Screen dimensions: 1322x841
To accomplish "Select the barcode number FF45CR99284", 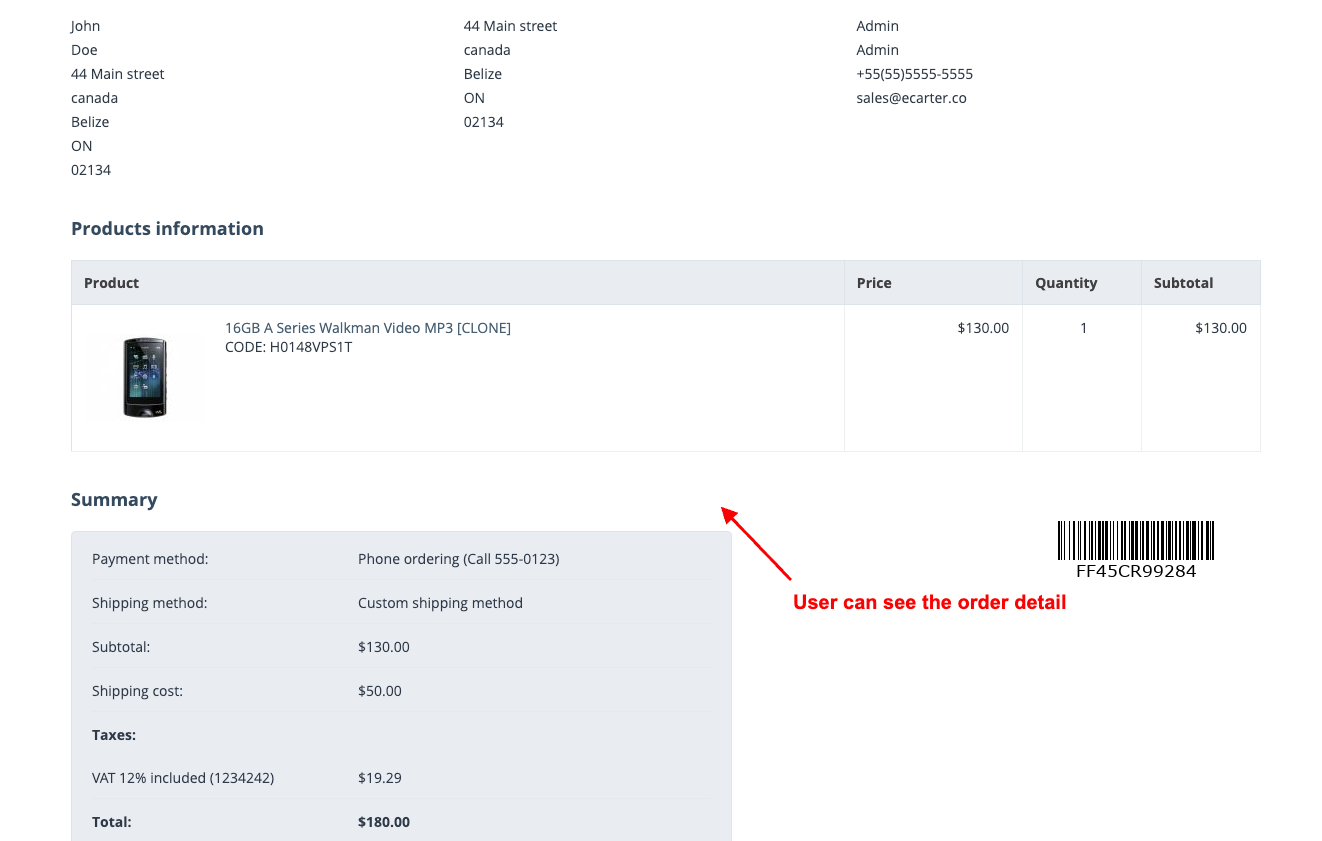I will 1136,571.
